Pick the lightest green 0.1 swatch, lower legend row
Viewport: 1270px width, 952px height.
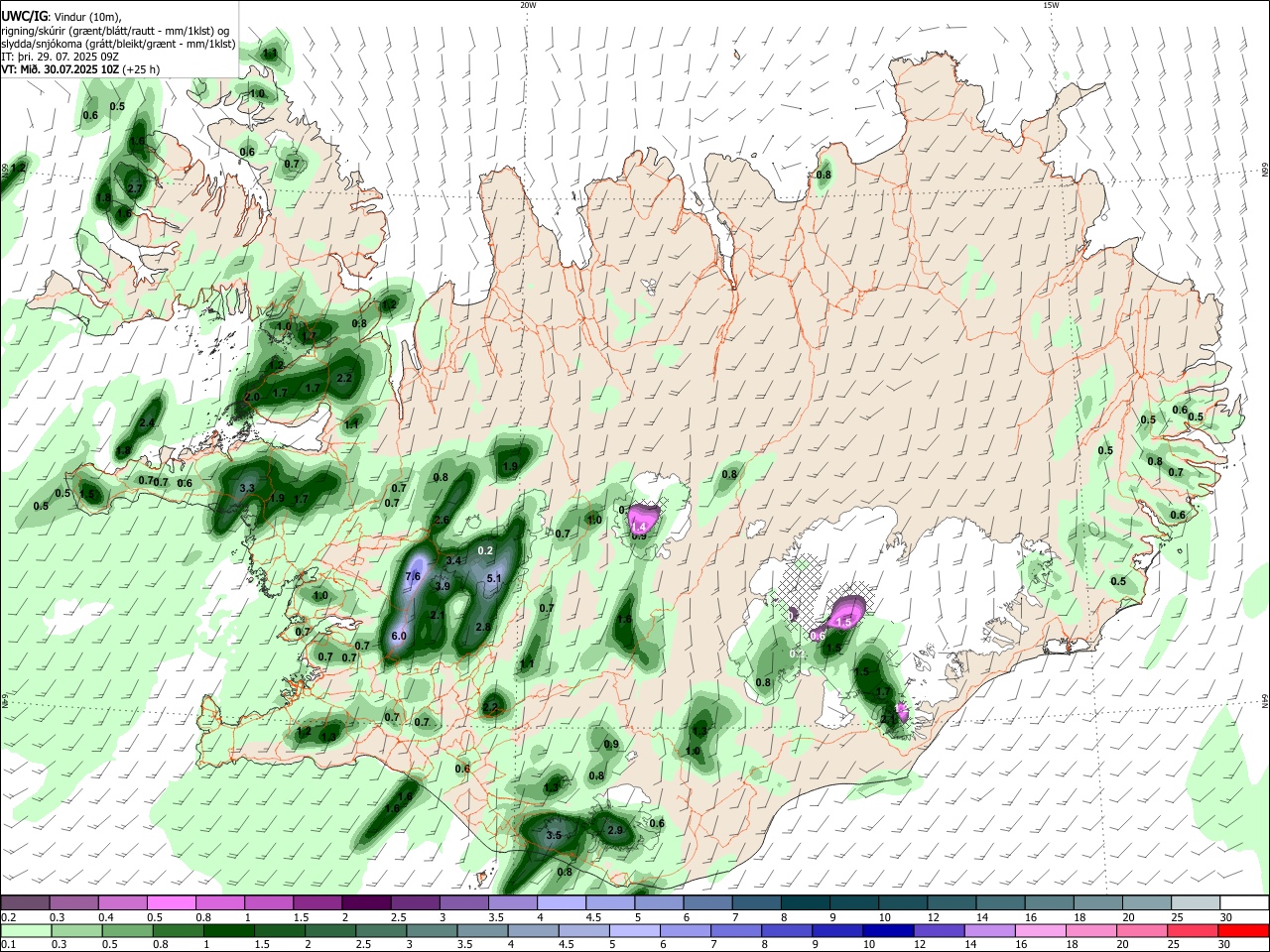[27, 930]
